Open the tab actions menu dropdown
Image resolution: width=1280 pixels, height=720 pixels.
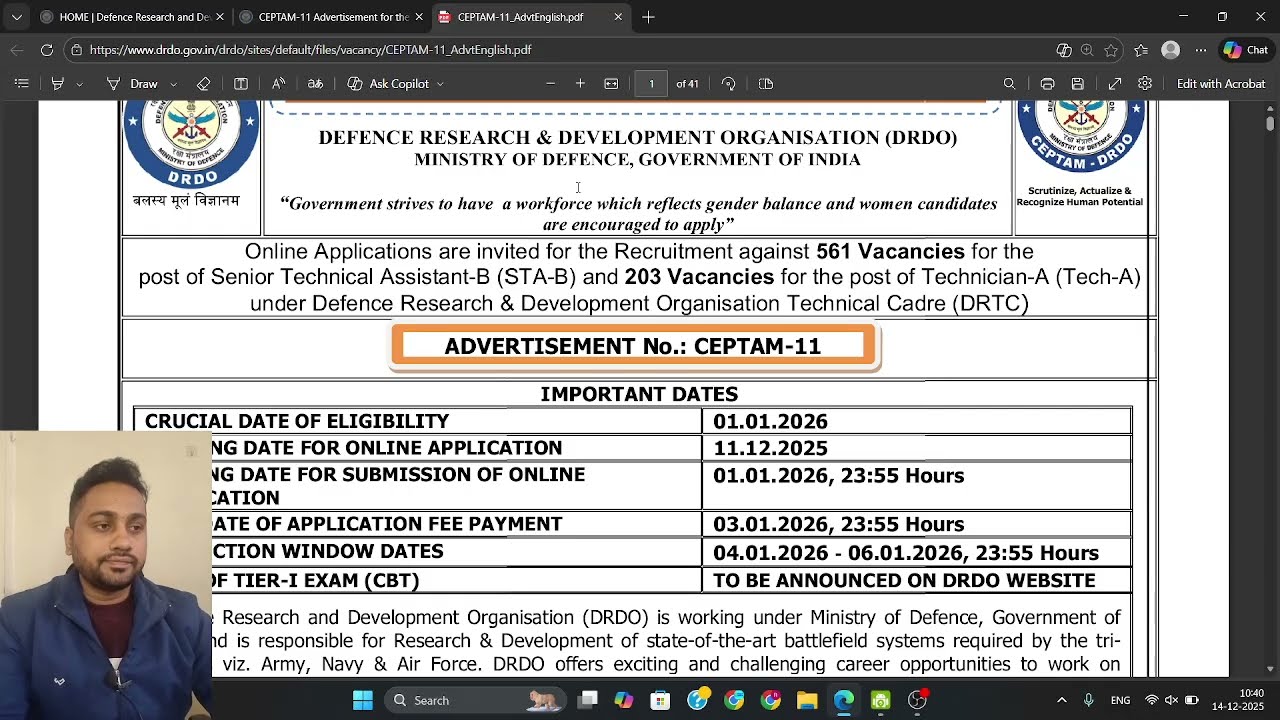click(16, 17)
